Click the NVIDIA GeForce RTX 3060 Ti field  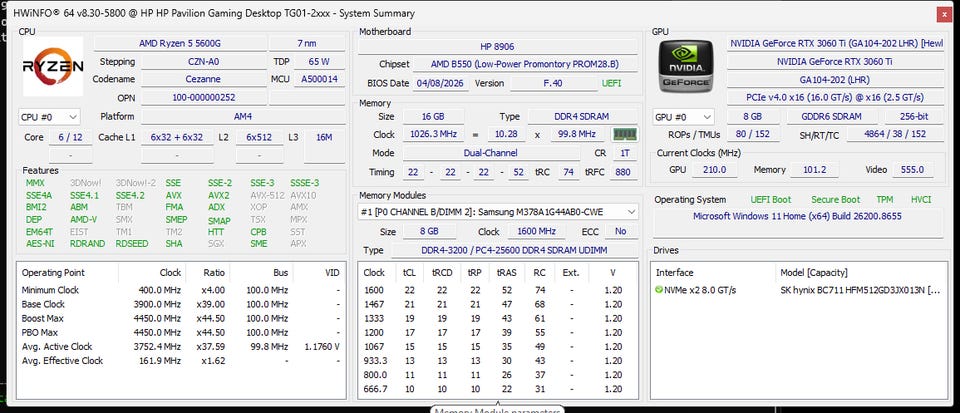pos(835,62)
